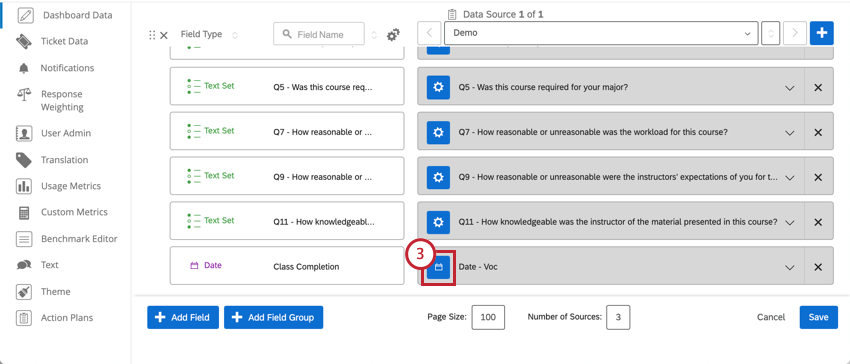Open the Usage Metrics section
This screenshot has width=850, height=364.
(59, 186)
